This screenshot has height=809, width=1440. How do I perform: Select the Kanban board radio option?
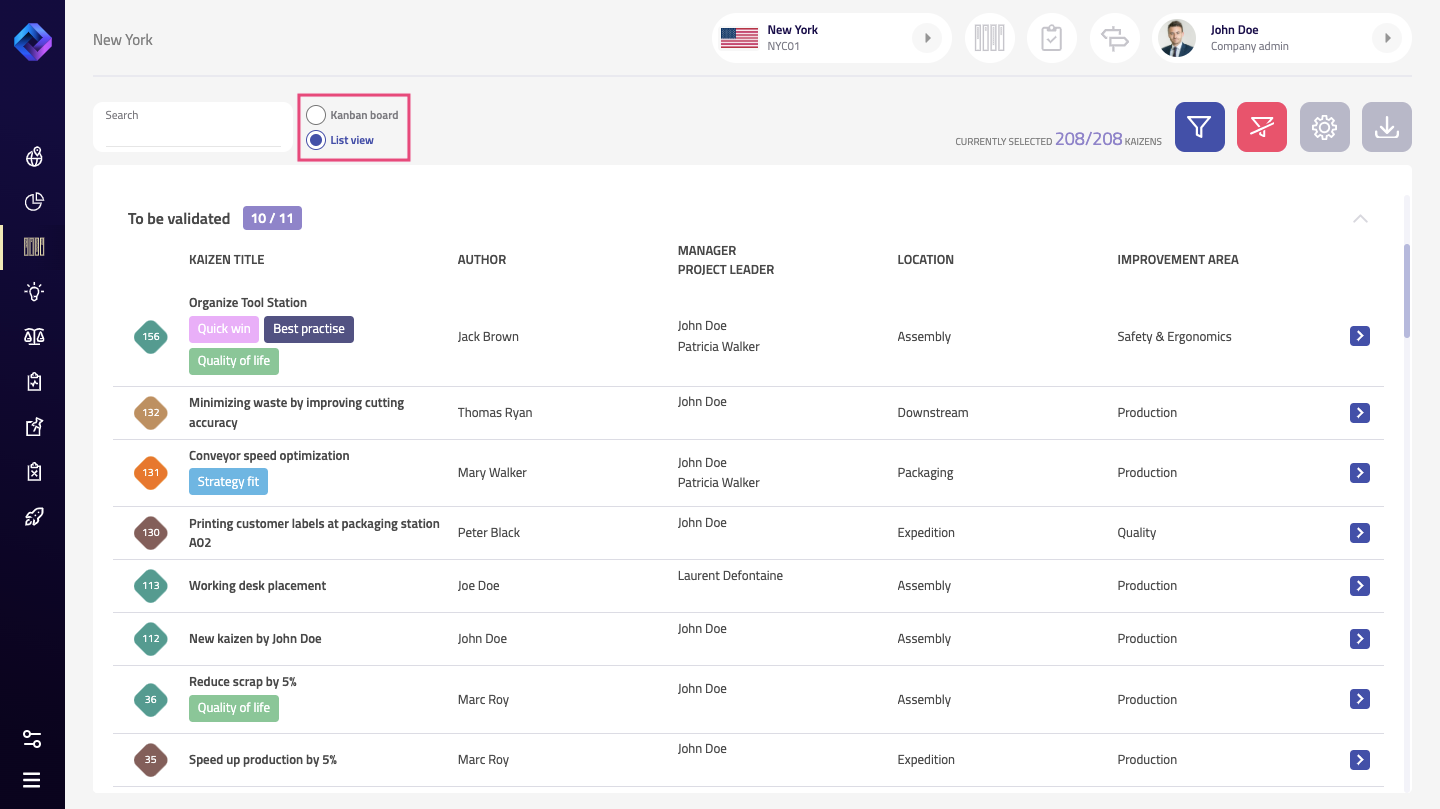(x=316, y=115)
